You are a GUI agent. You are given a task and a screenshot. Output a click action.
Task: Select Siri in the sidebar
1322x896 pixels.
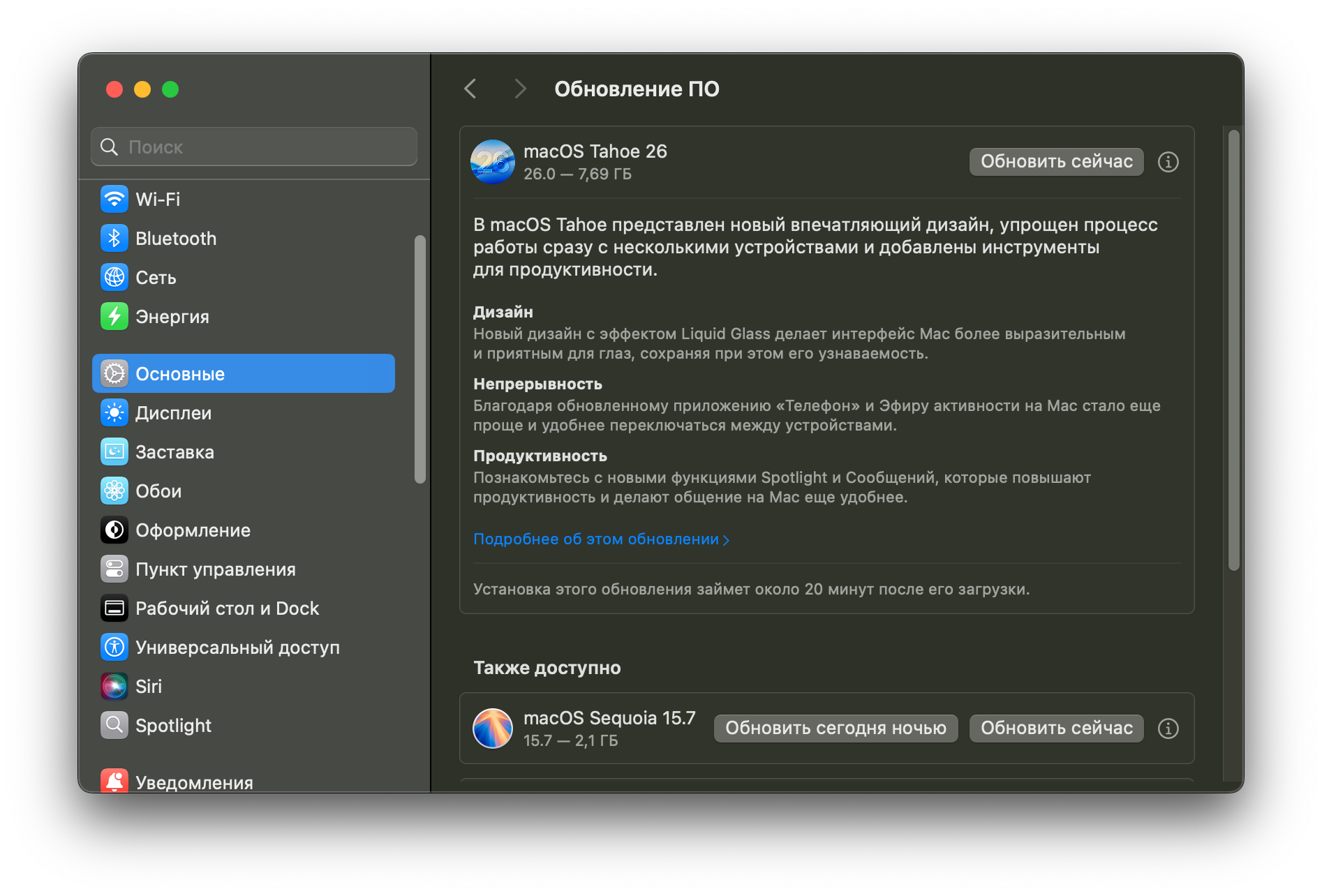tap(244, 687)
